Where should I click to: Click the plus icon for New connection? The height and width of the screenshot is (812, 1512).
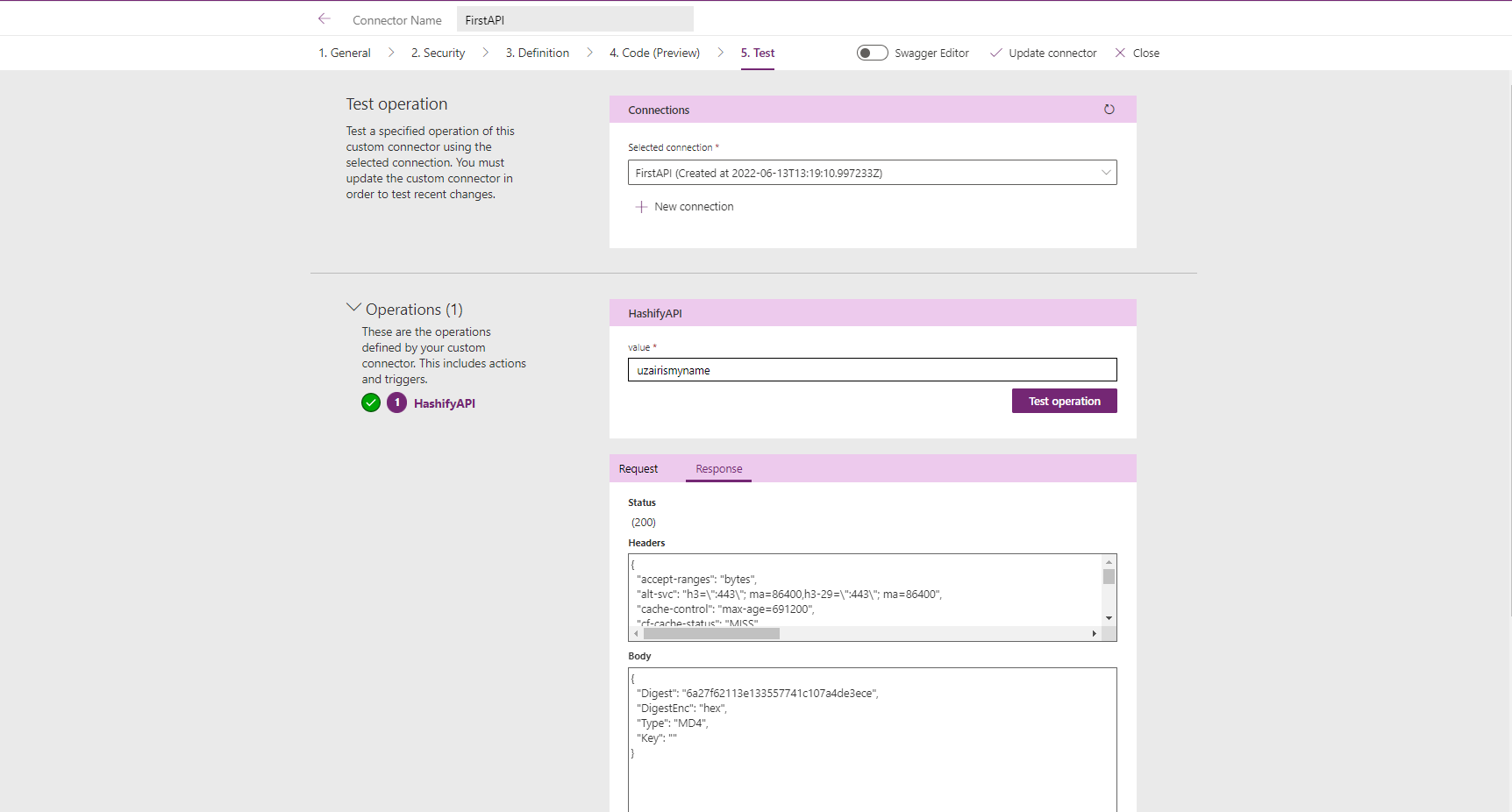(641, 207)
